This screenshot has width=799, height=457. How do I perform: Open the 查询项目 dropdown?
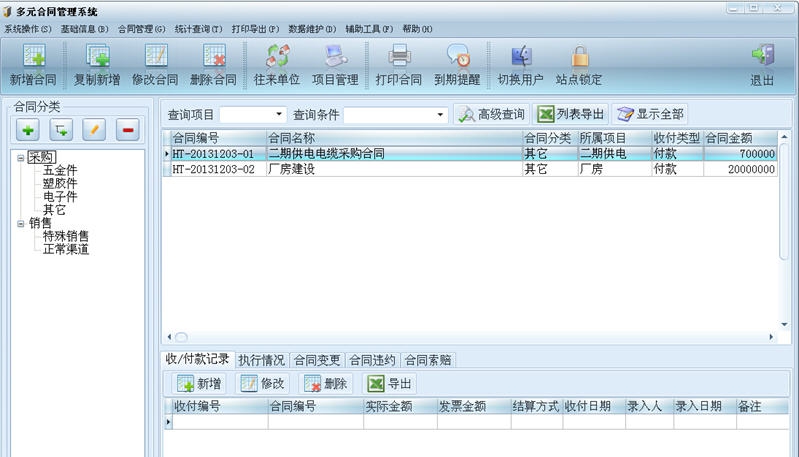coord(279,114)
